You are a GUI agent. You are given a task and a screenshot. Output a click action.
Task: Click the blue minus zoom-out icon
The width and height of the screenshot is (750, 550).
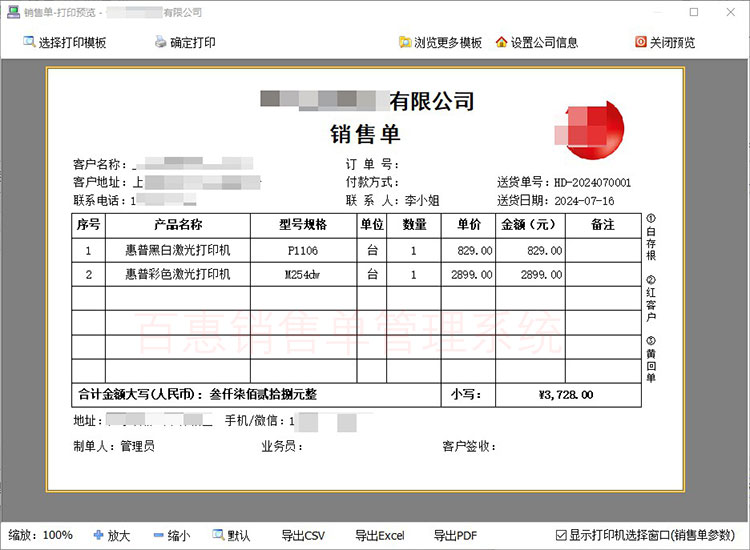pos(159,535)
